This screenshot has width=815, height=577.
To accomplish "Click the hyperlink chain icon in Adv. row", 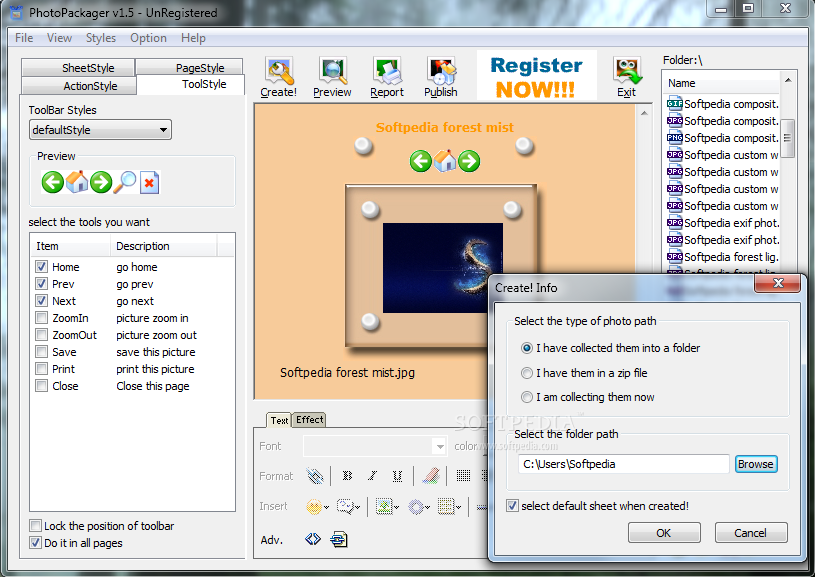I will pos(339,540).
